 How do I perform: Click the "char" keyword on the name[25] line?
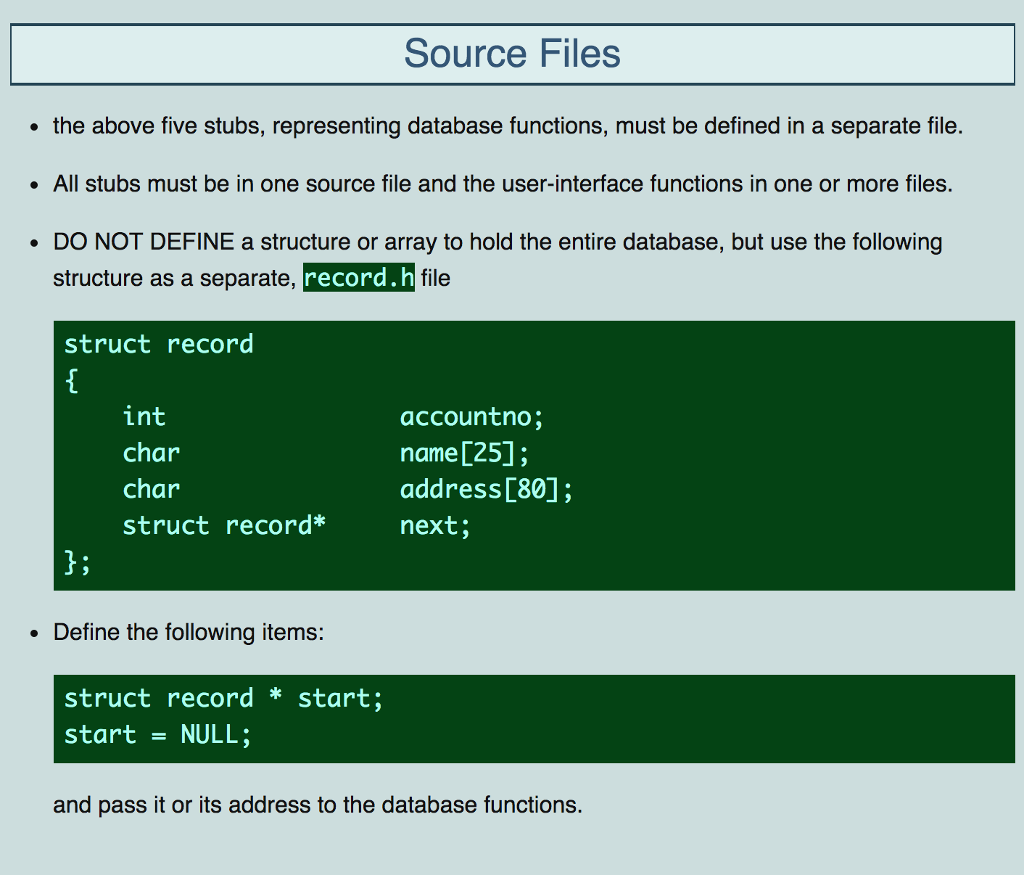(151, 453)
